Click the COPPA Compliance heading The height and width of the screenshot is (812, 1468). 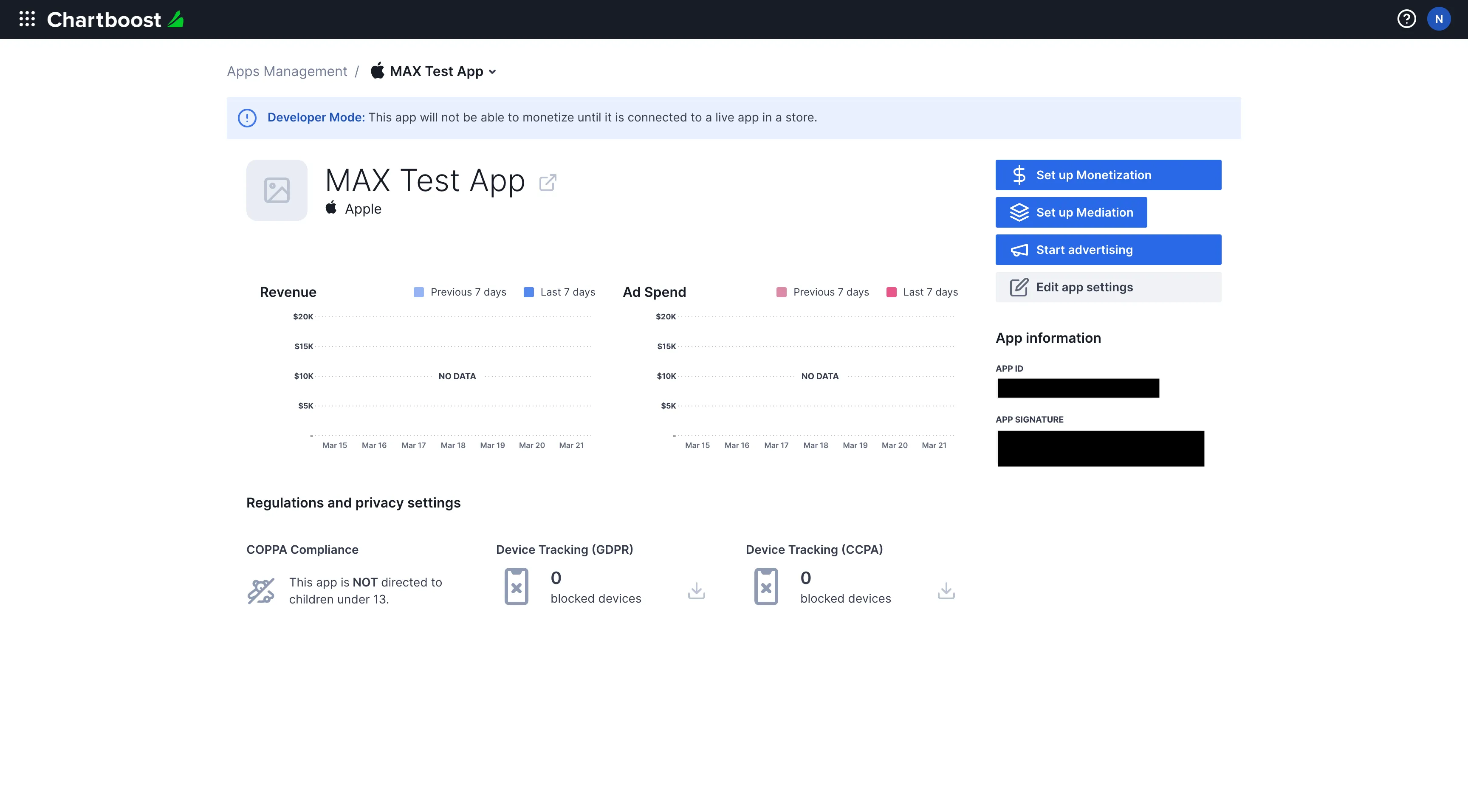point(302,549)
